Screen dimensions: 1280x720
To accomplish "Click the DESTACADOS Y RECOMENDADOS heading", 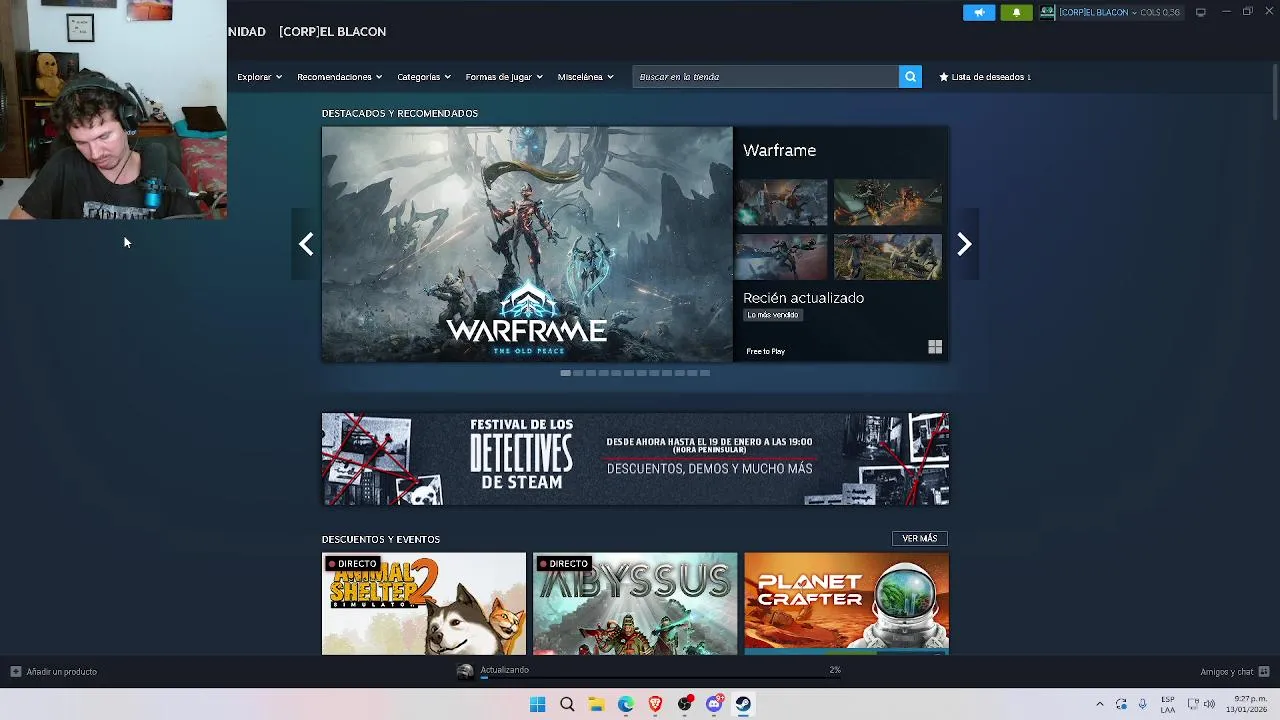I will tap(400, 113).
